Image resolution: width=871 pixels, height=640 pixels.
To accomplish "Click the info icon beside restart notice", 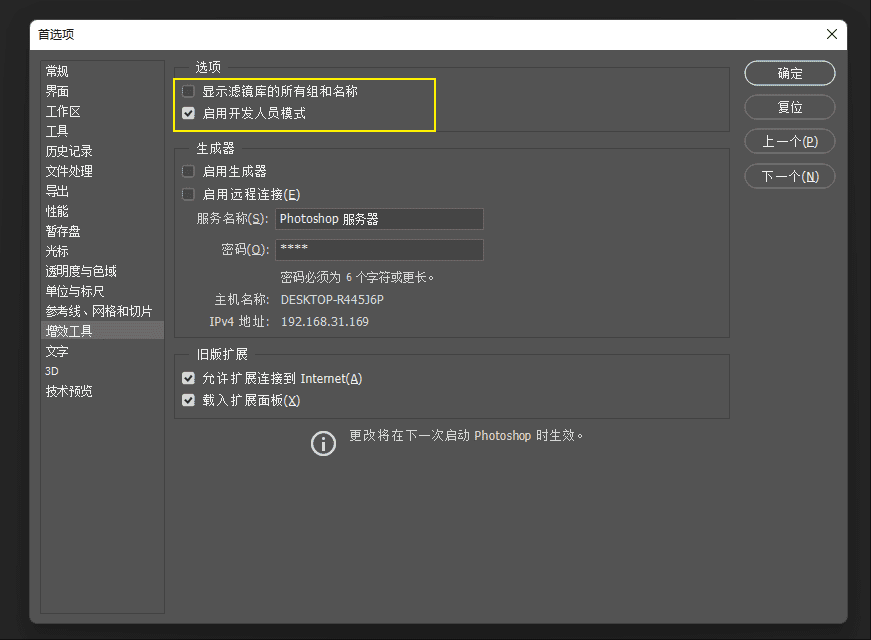I will click(323, 443).
